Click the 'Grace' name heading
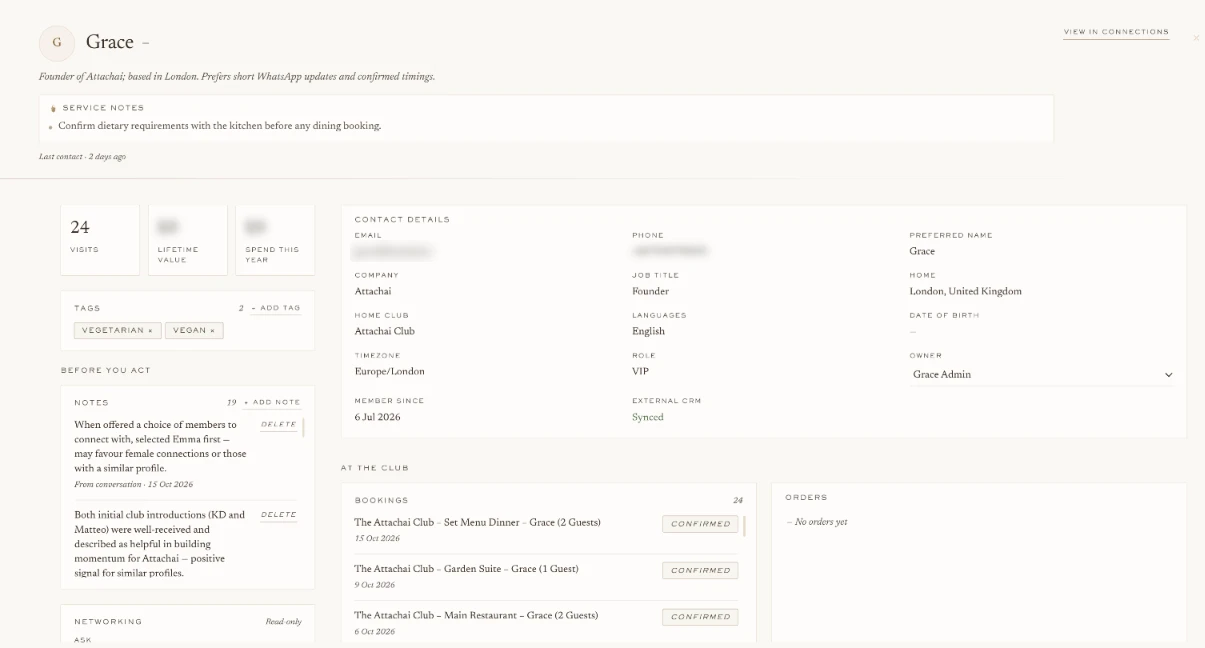 (110, 42)
